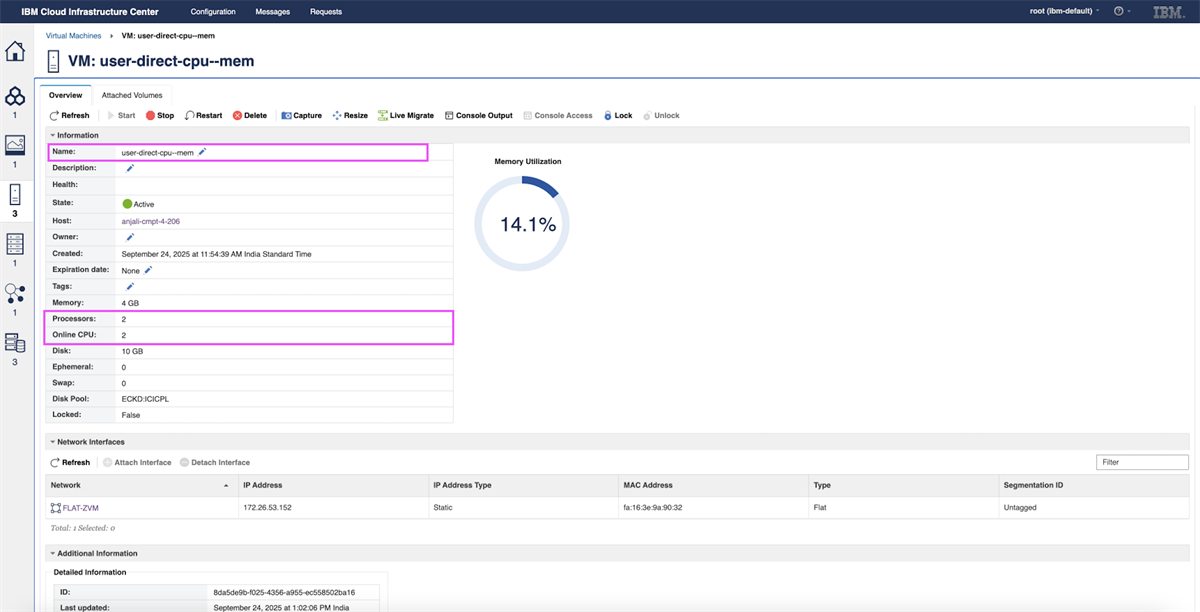Image resolution: width=1200 pixels, height=612 pixels.
Task: Open the root (ibm-default) user dropdown
Action: 1065,12
